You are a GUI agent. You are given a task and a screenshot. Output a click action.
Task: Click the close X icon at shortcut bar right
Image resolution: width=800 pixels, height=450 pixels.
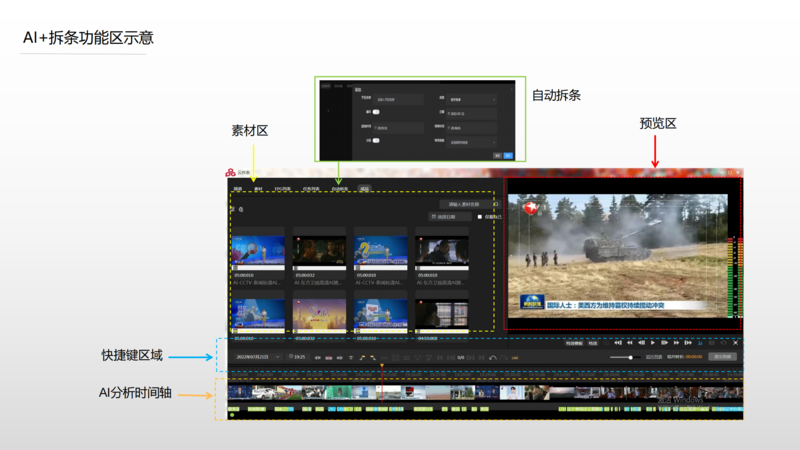[x=735, y=343]
